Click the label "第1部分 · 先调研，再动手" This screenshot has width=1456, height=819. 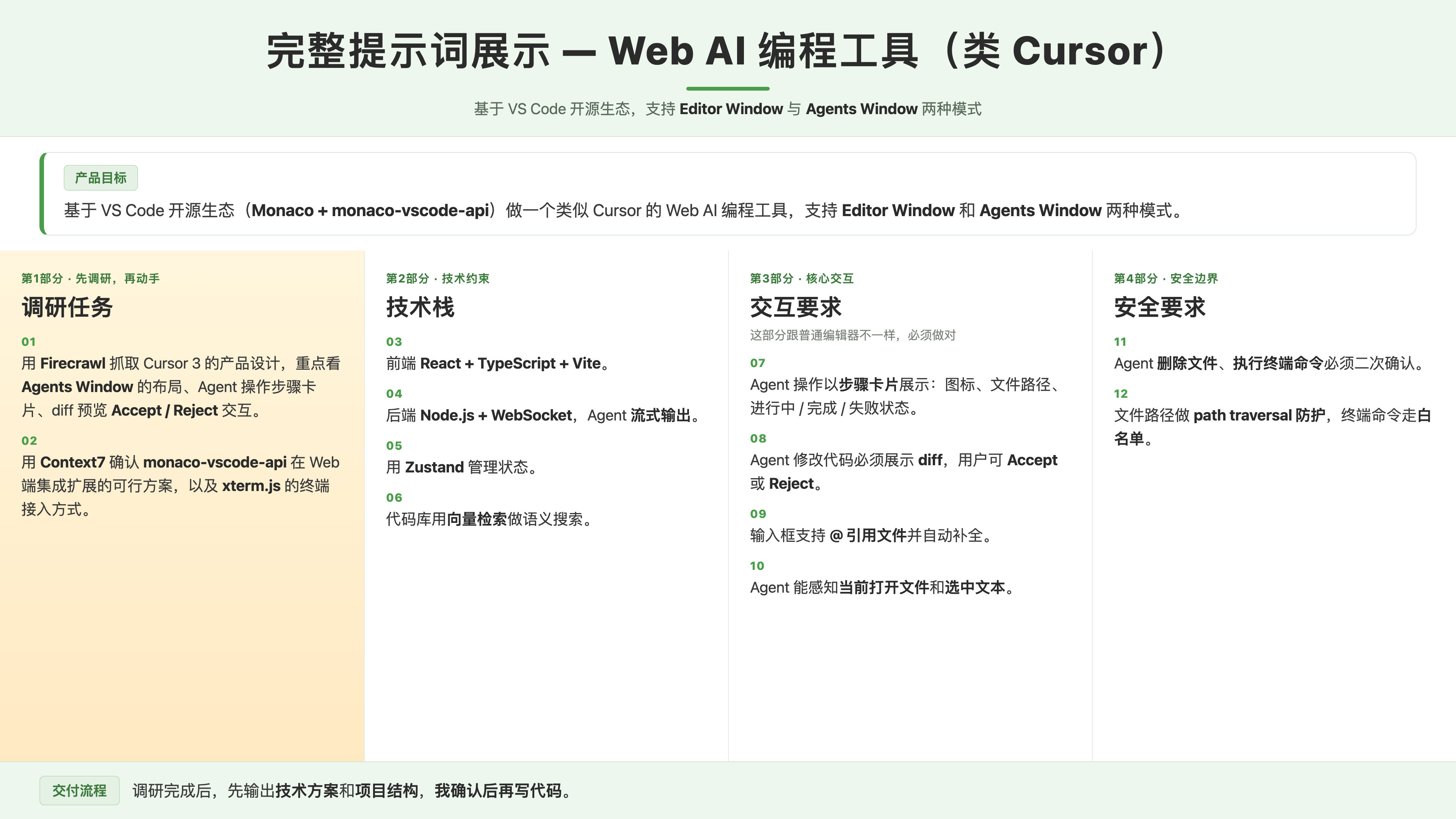click(91, 278)
